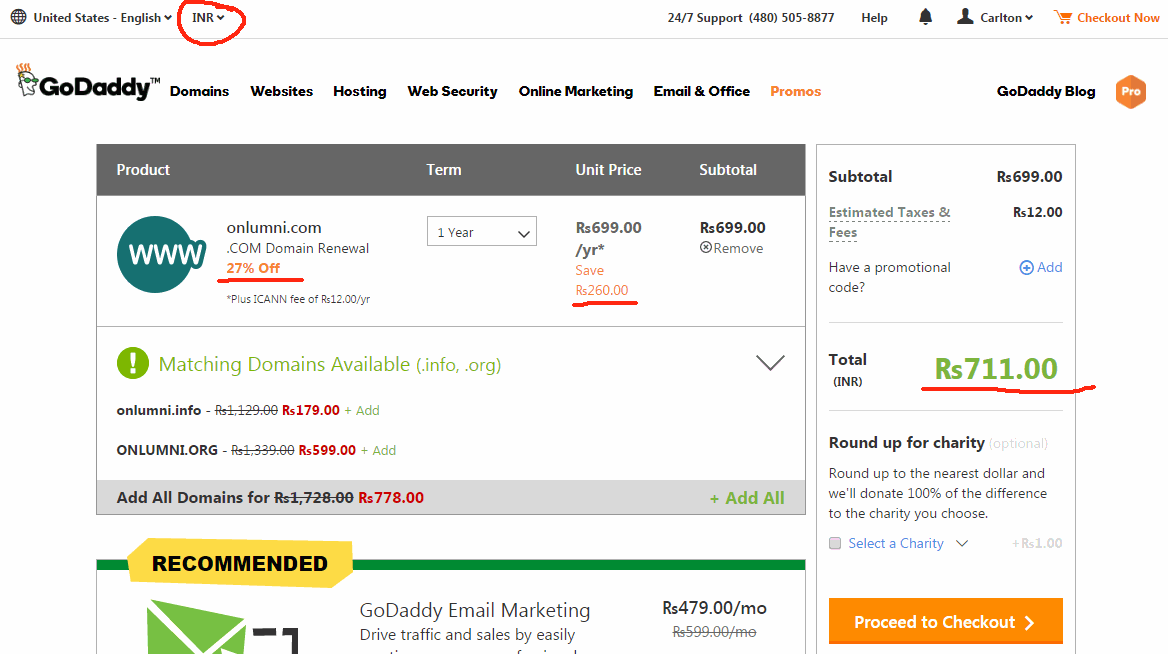Image resolution: width=1168 pixels, height=654 pixels.
Task: Click the user profile silhouette icon
Action: pyautogui.click(x=965, y=16)
